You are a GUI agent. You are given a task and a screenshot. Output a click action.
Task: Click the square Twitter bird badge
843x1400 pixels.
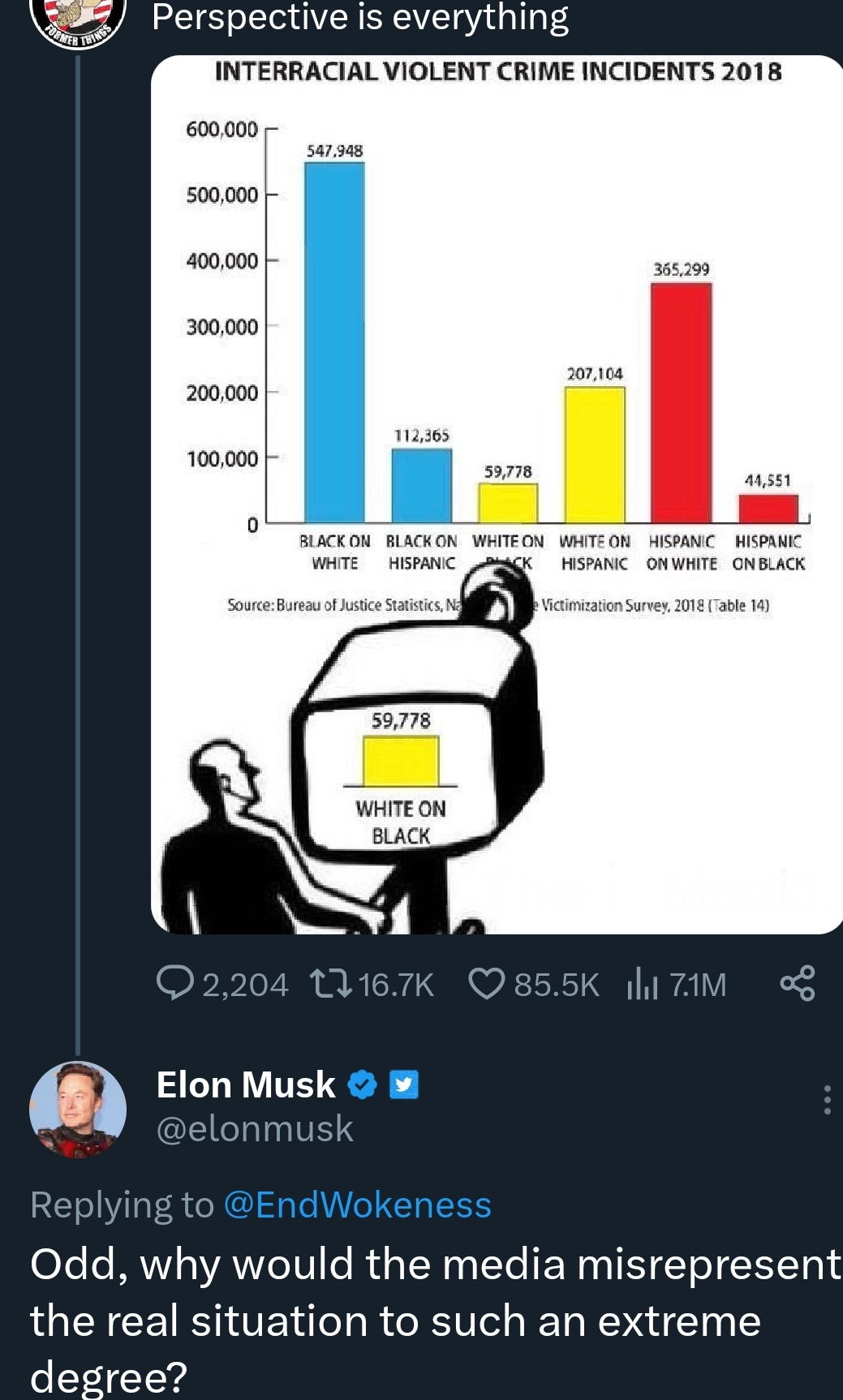404,1084
